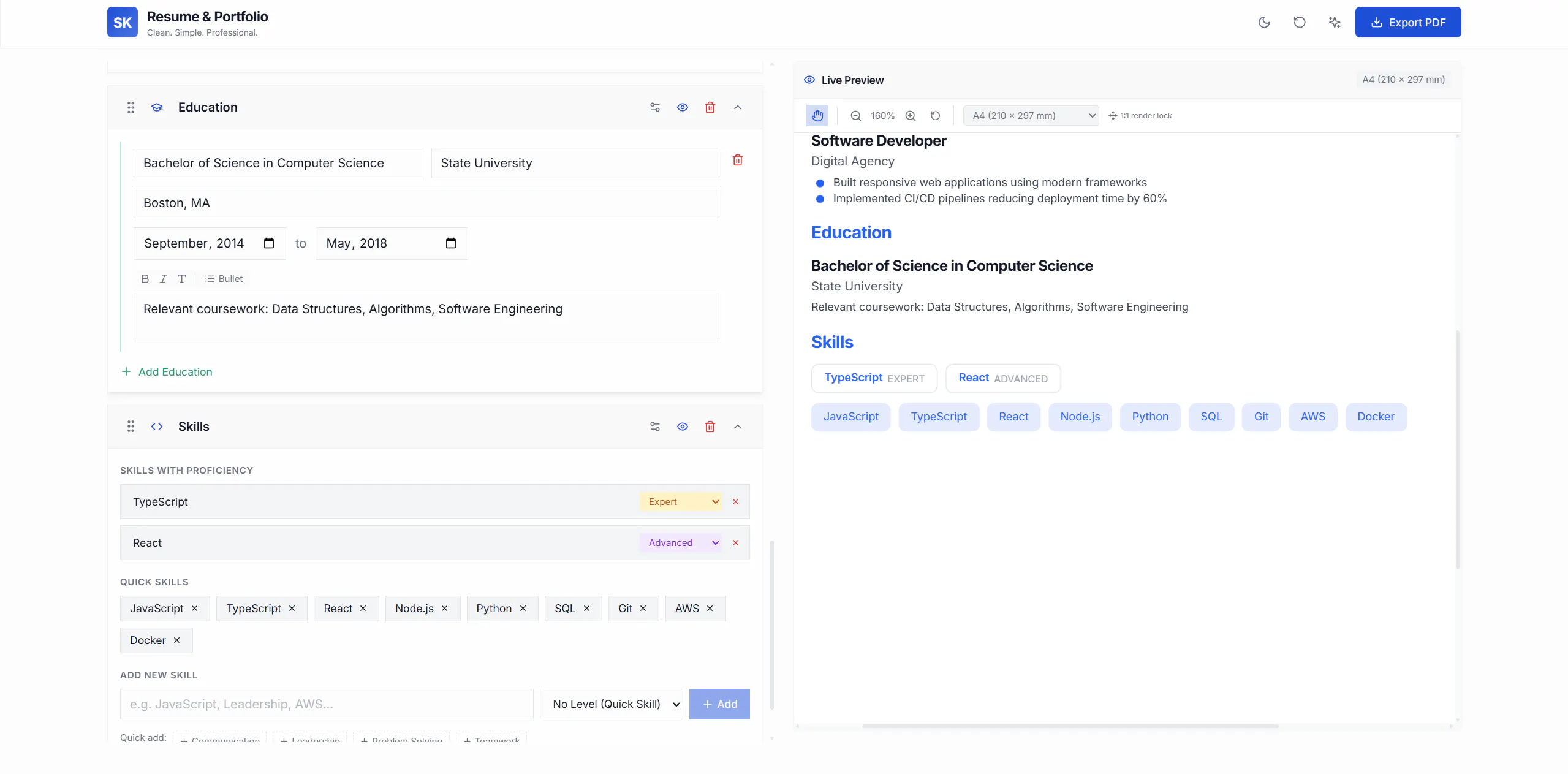The image size is (1568, 774).
Task: Click the text size T icon
Action: click(x=181, y=279)
